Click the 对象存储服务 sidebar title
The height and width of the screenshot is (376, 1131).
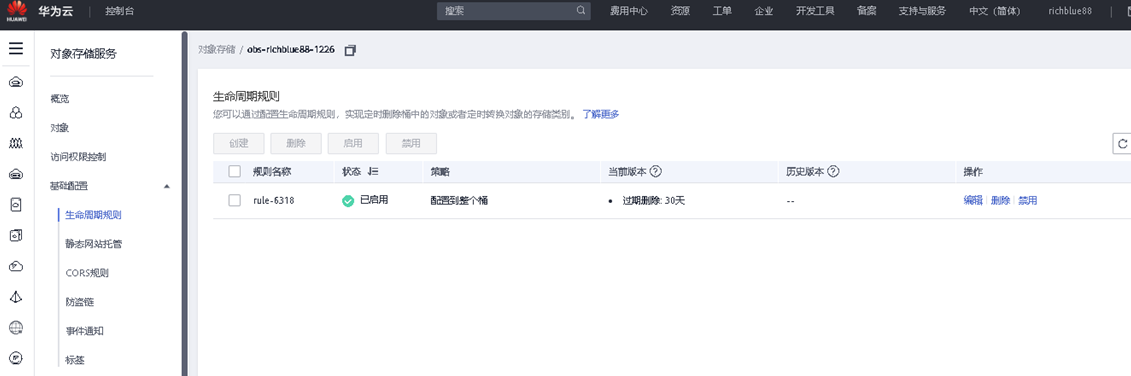83,53
